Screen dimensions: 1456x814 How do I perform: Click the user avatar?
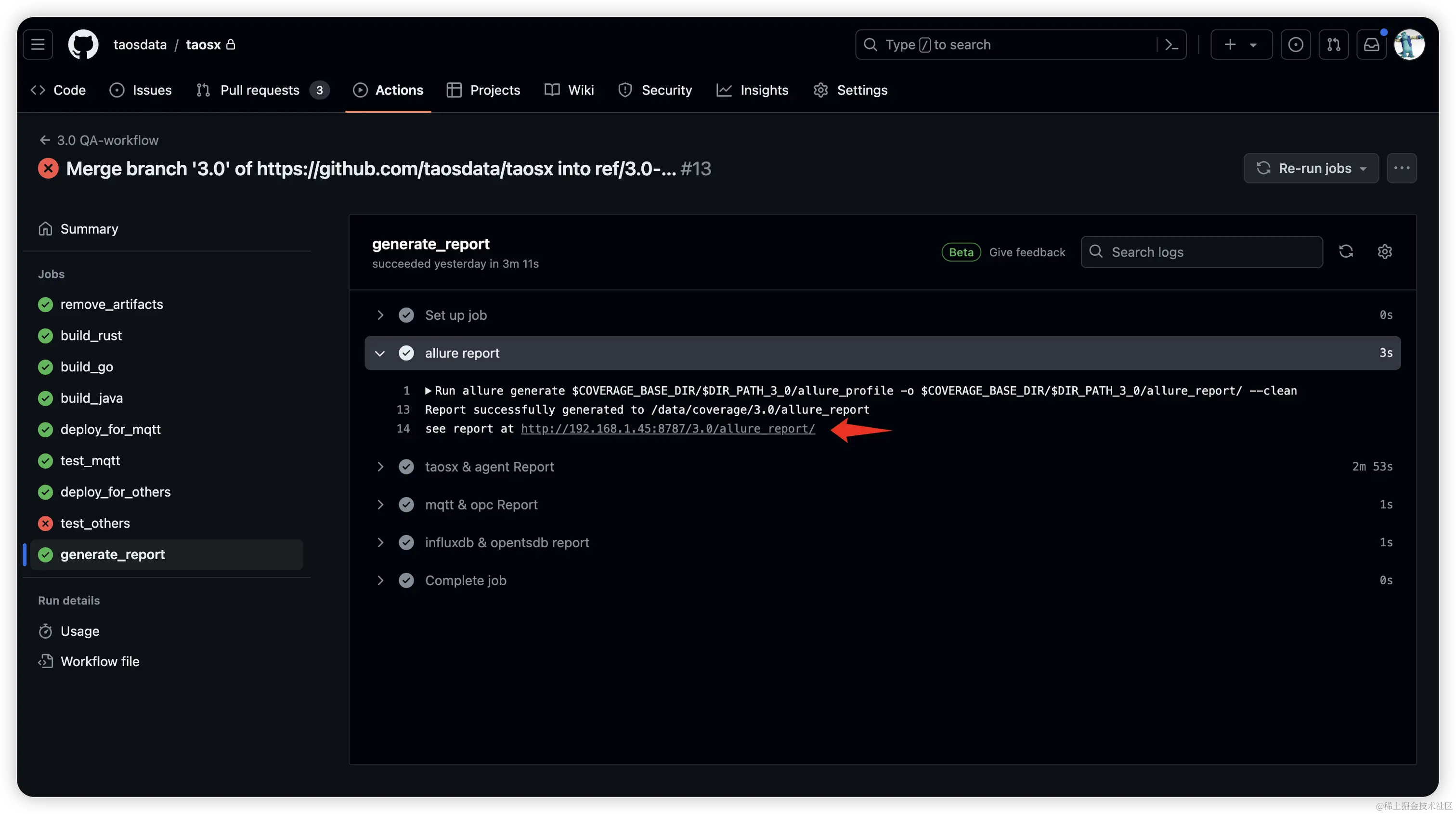(1409, 45)
